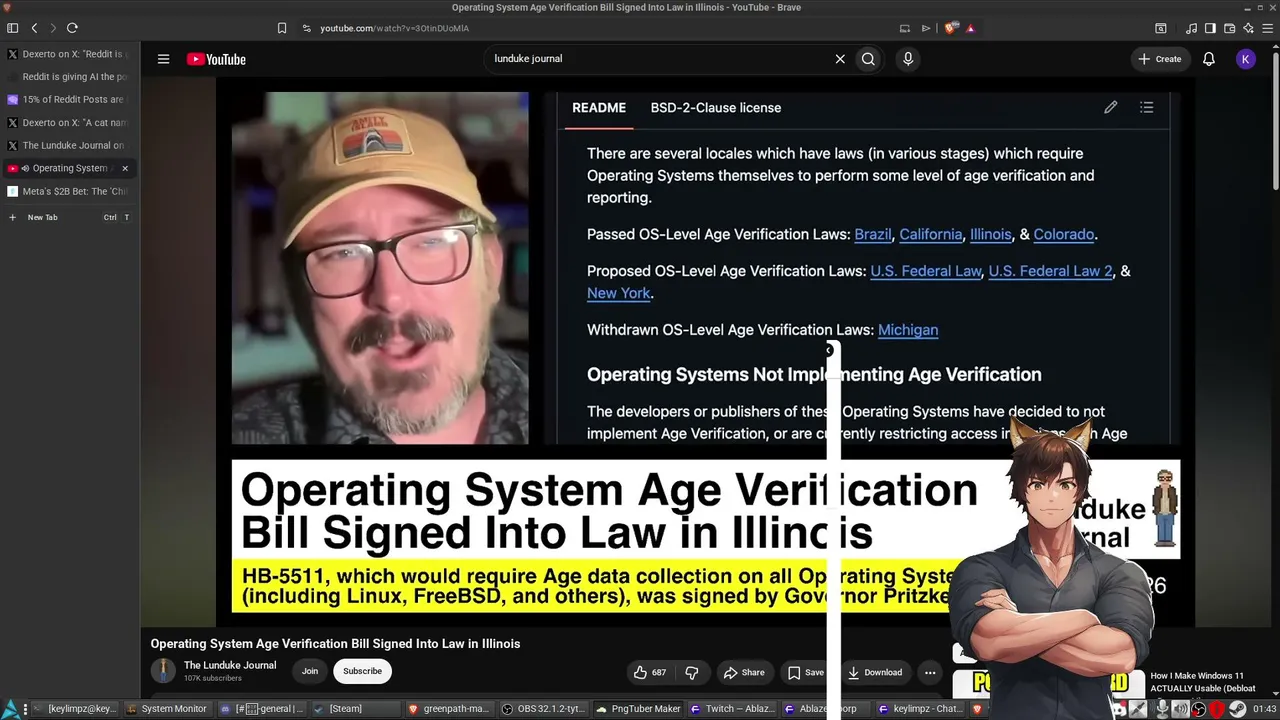The height and width of the screenshot is (720, 1280).
Task: Open OBS 32.1.2 from the taskbar
Action: coord(542,709)
